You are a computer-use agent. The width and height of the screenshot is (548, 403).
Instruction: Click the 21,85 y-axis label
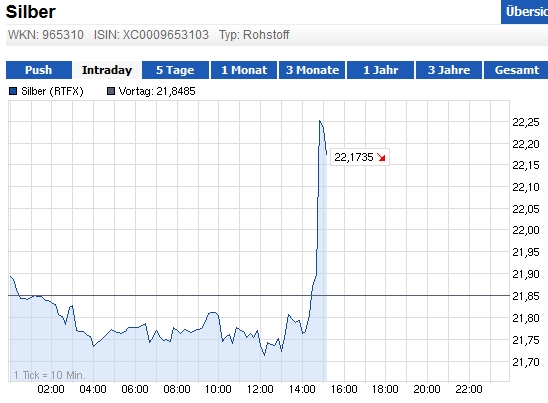[526, 296]
